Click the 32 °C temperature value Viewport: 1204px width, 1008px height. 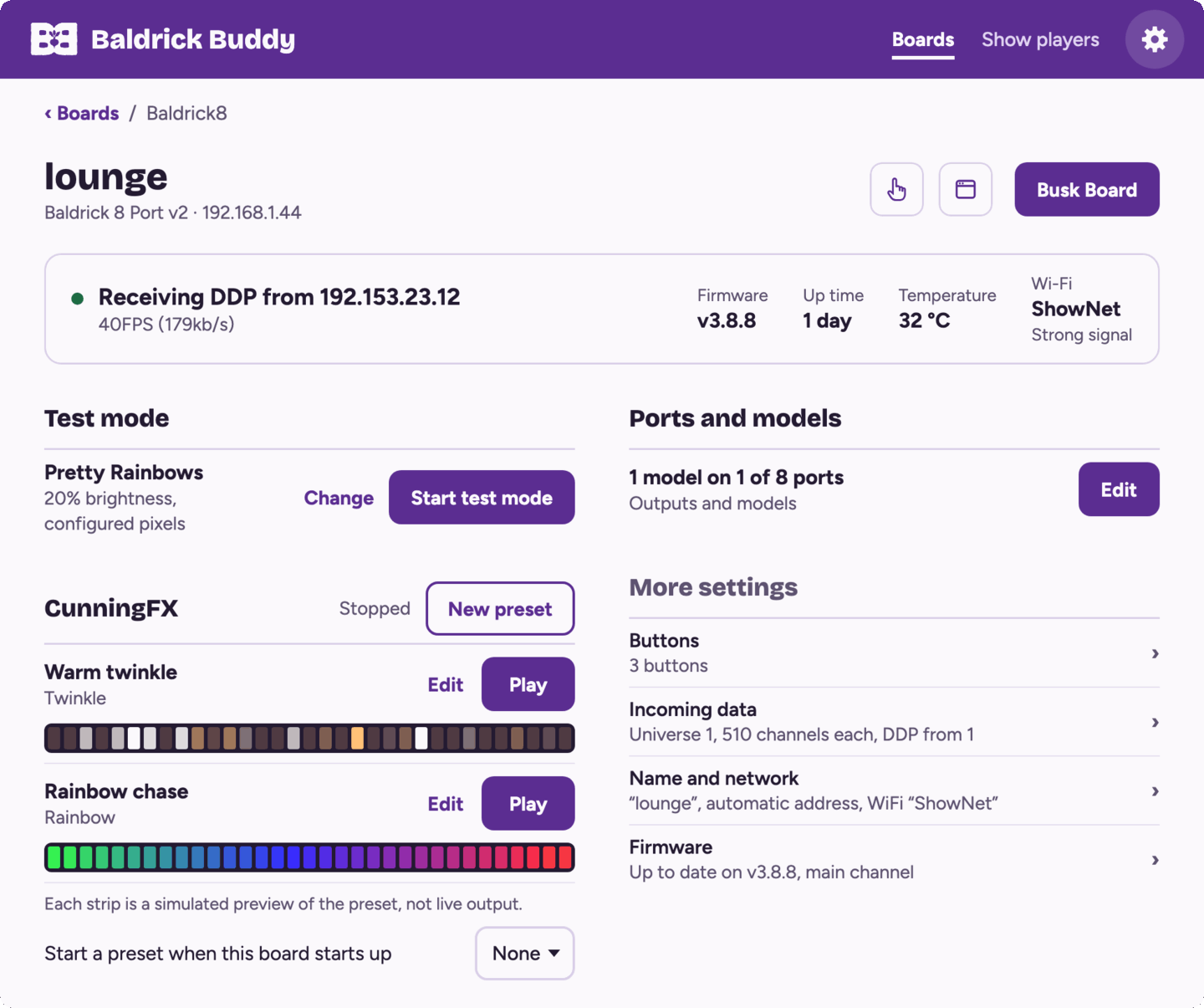pyautogui.click(x=924, y=320)
